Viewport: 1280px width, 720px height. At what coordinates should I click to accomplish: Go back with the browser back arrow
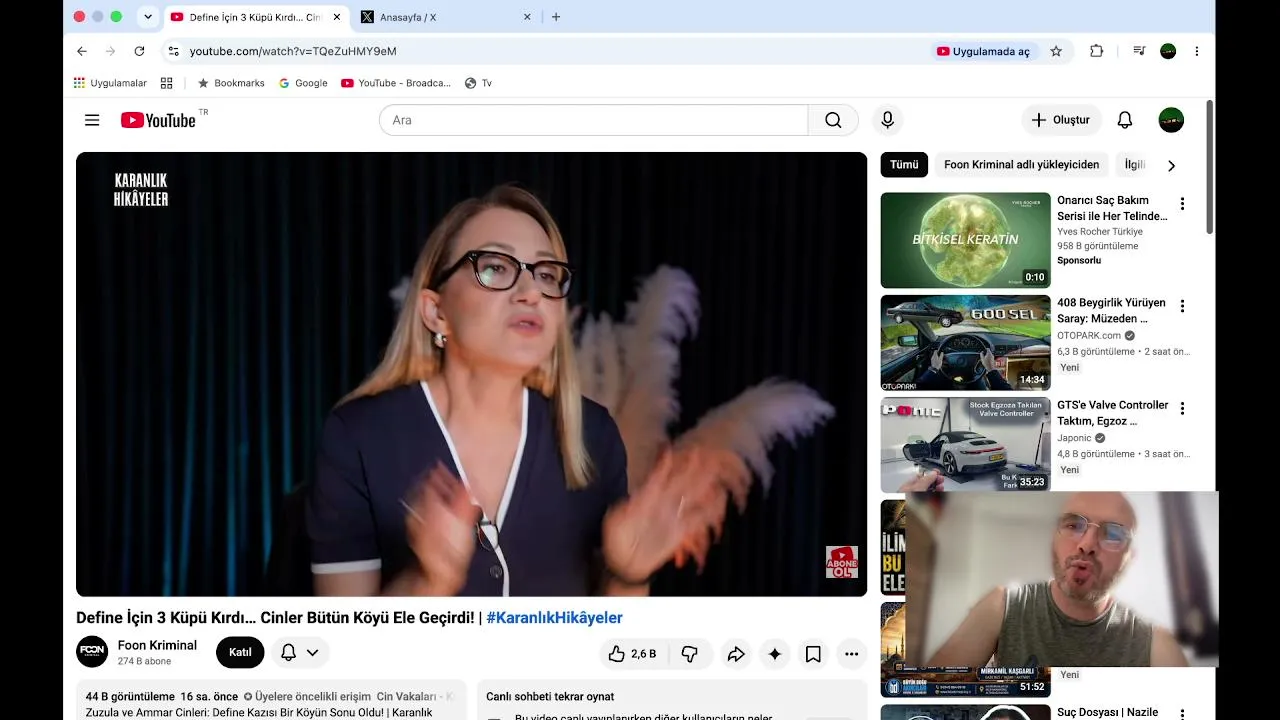pos(82,51)
